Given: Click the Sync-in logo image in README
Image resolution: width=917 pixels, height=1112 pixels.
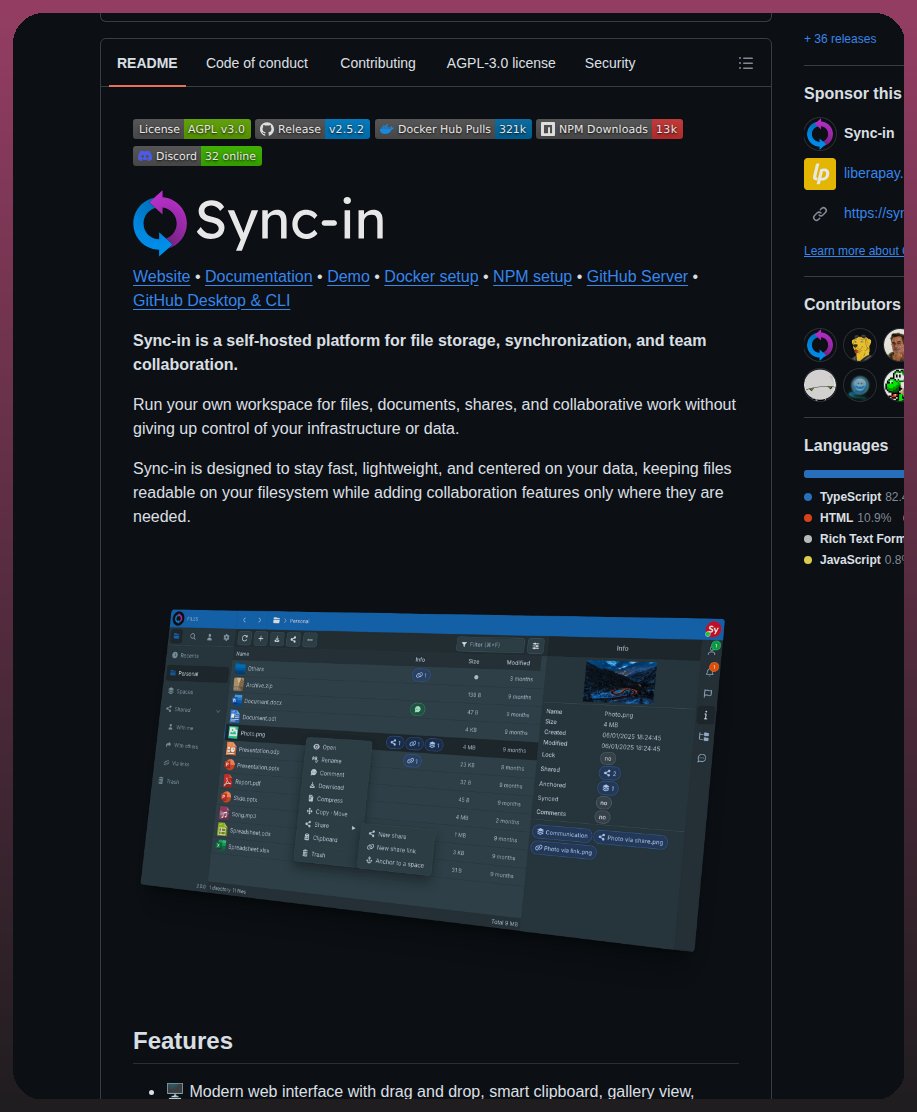Looking at the screenshot, I should (259, 222).
